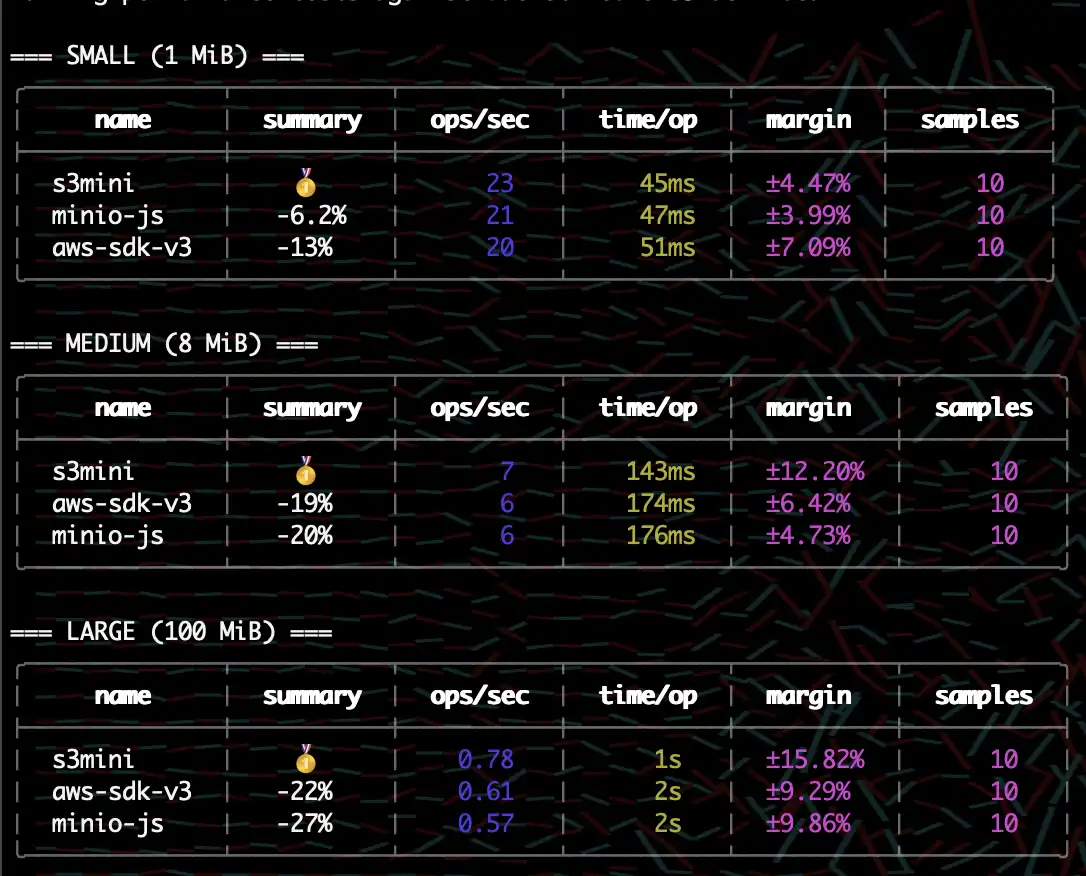Click the -6.2% summary value
This screenshot has height=876, width=1086.
click(311, 215)
